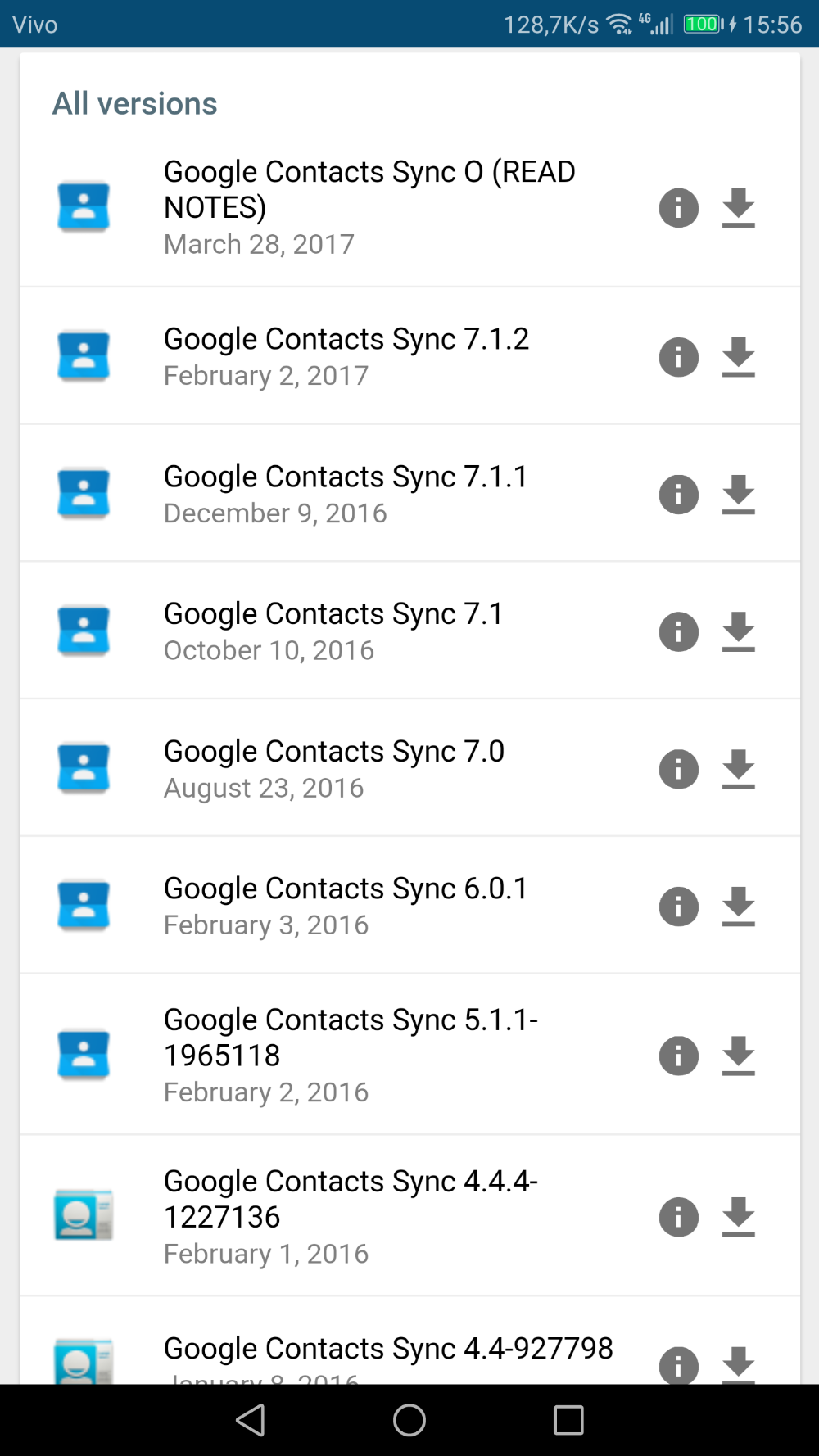Viewport: 819px width, 1456px height.
Task: Click the February 3, 2016 date
Action: pyautogui.click(x=266, y=925)
